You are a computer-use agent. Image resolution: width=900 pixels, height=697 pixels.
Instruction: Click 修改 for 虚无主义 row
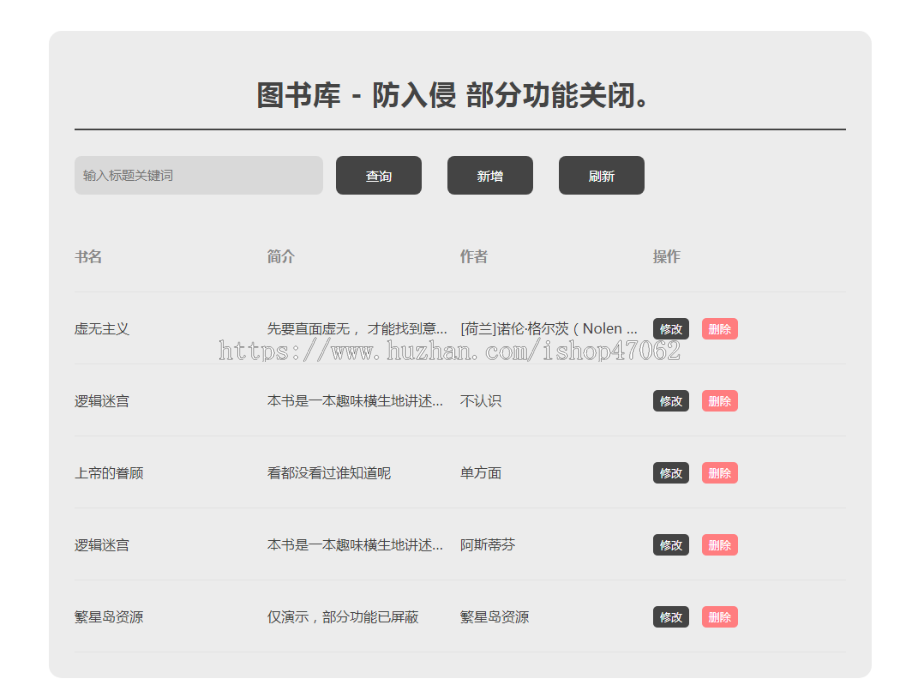671,329
